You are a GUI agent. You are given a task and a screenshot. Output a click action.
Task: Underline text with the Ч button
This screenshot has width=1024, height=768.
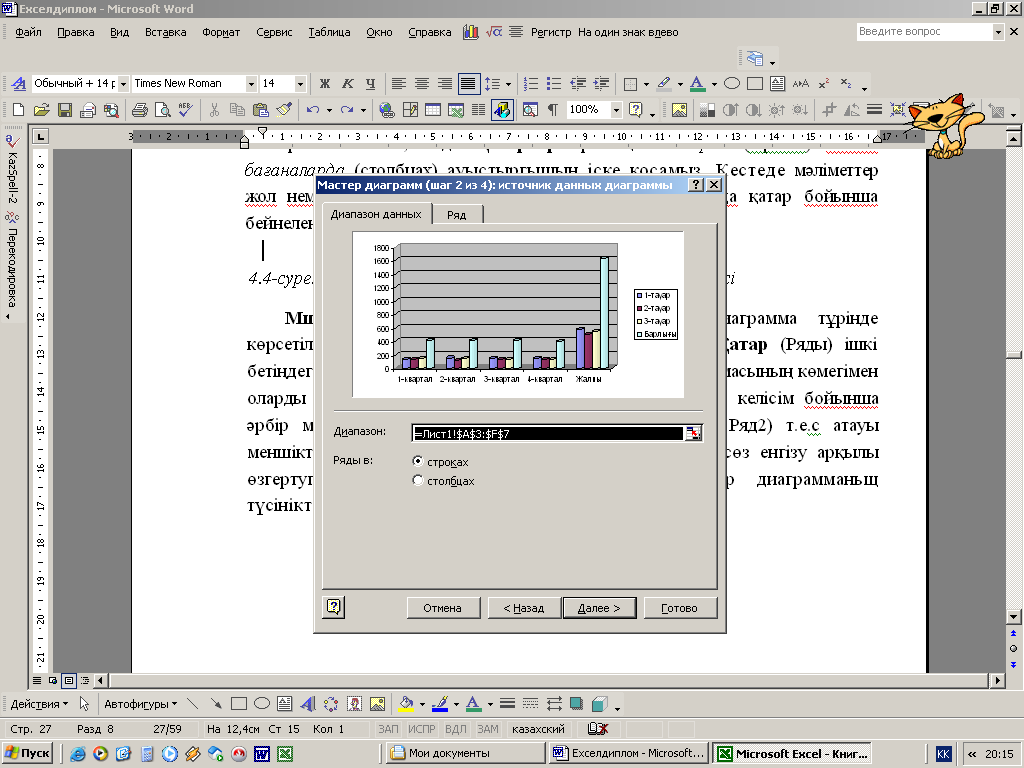point(370,84)
